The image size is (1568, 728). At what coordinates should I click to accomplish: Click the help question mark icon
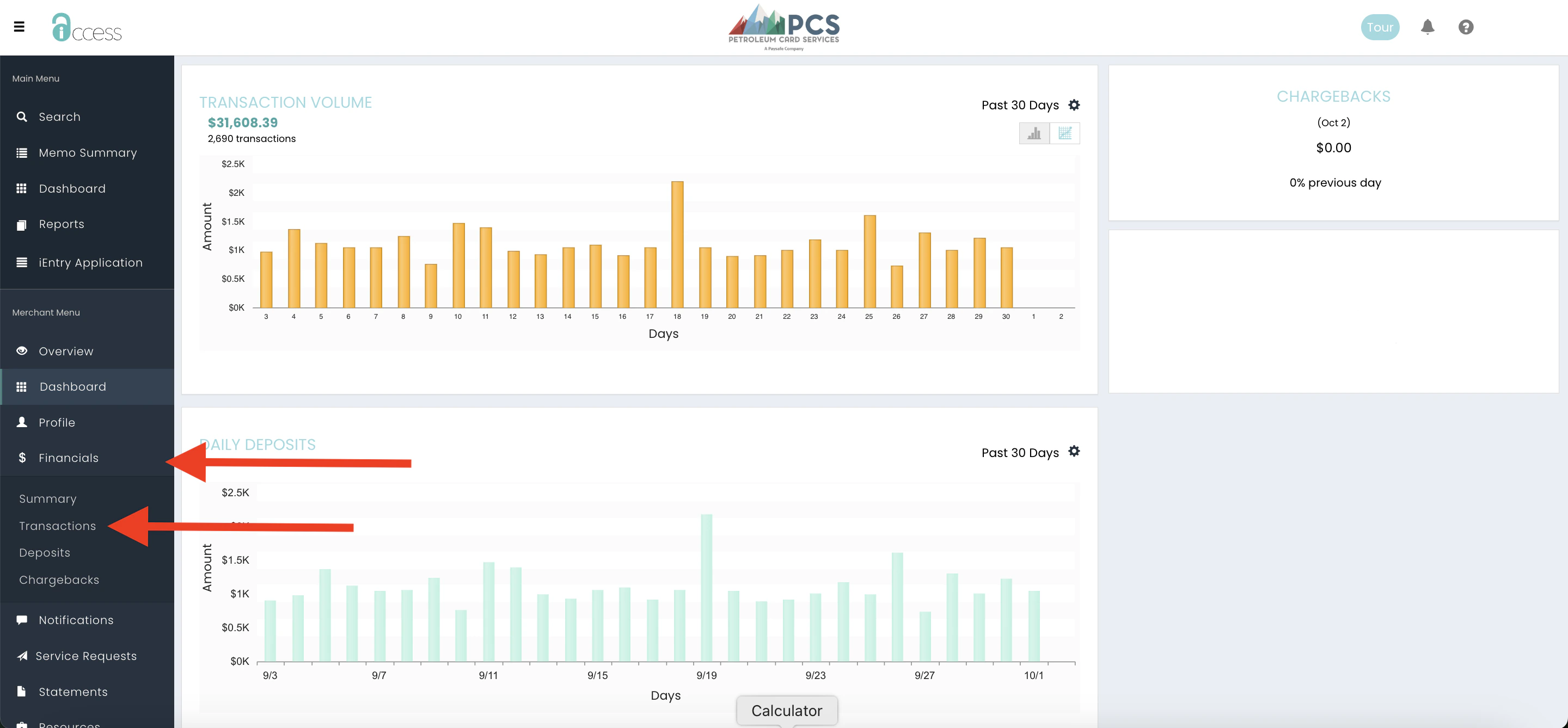pyautogui.click(x=1466, y=27)
